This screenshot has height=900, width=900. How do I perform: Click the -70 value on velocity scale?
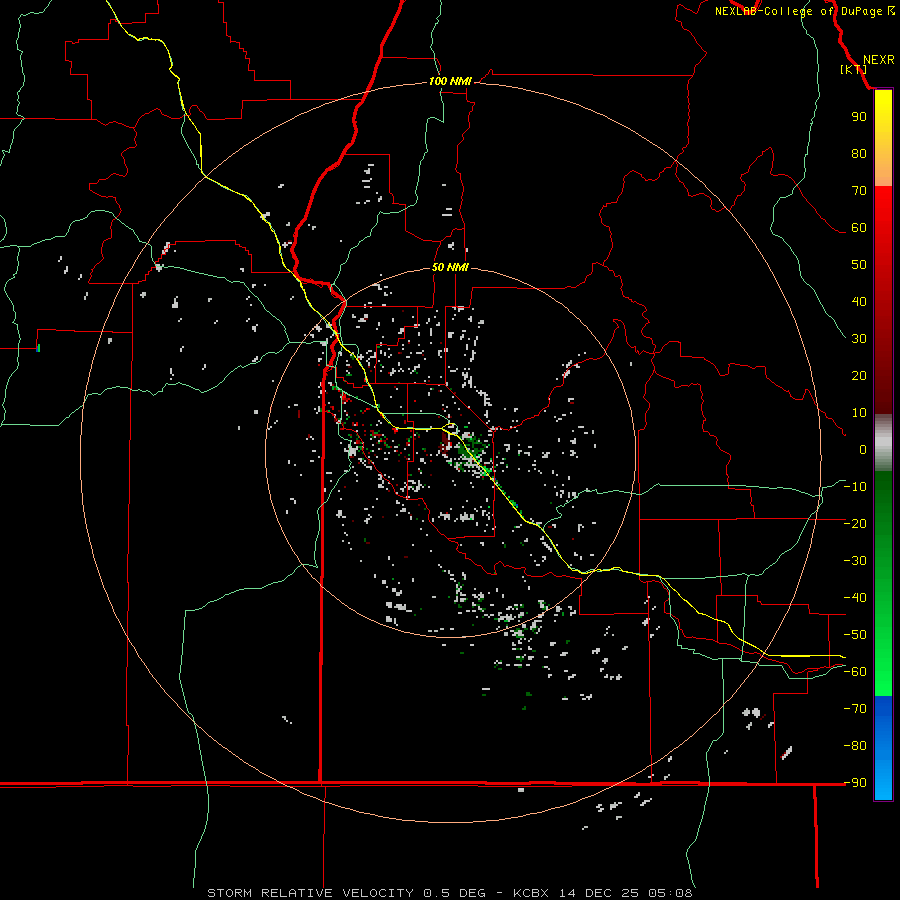[x=855, y=708]
